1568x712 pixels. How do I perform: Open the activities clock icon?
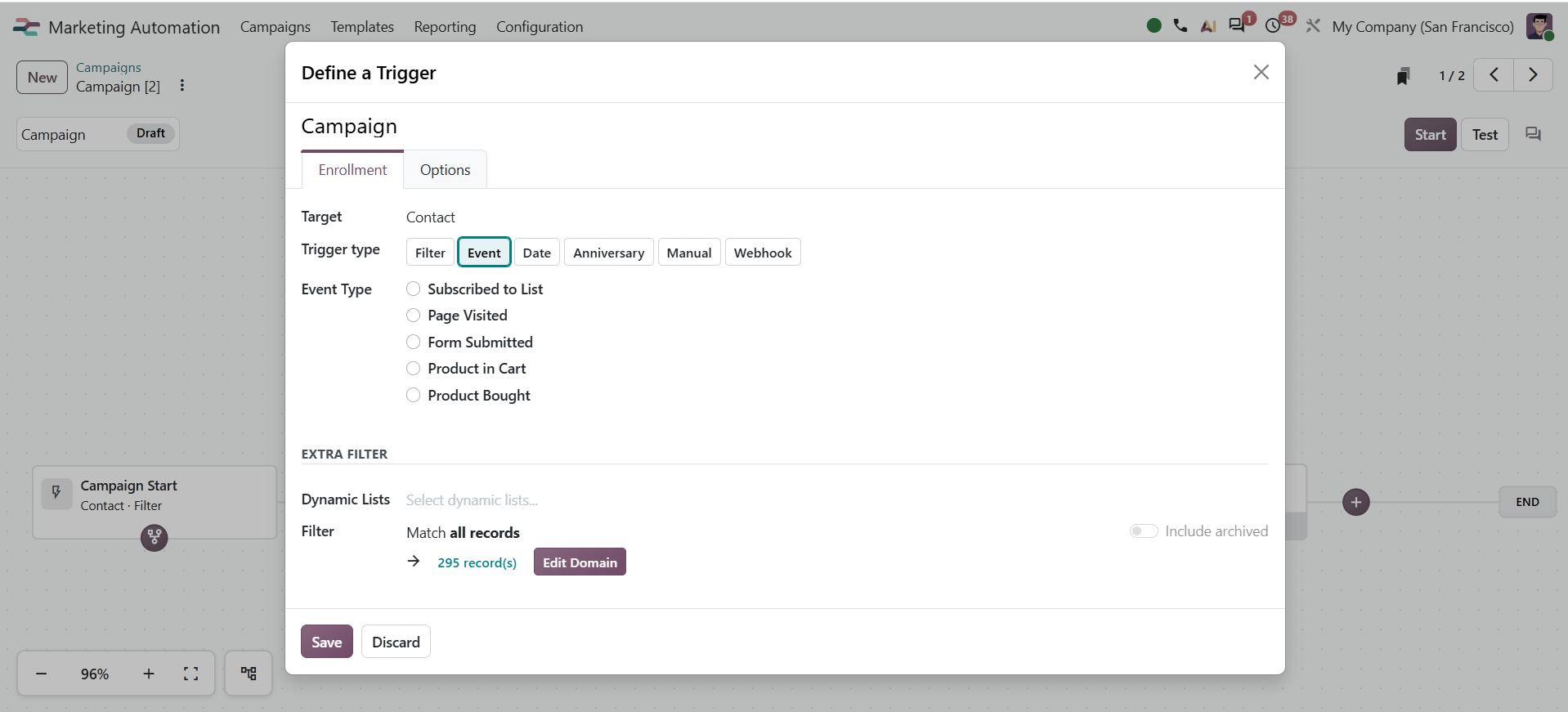(1273, 26)
